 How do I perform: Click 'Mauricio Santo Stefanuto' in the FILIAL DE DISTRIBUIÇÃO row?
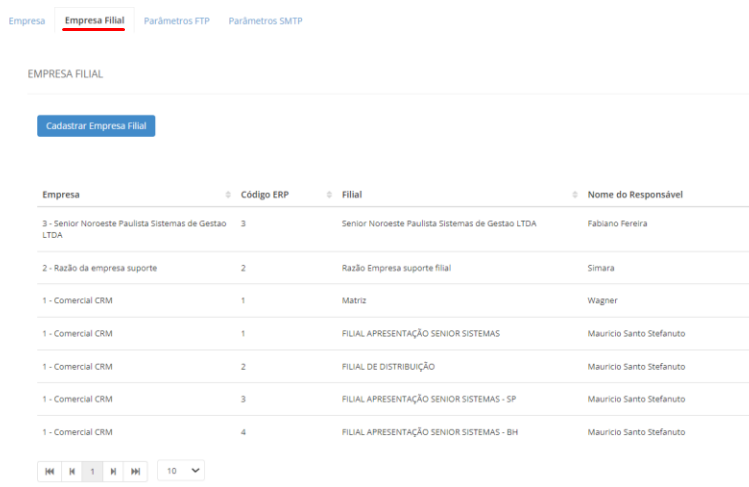pyautogui.click(x=636, y=367)
